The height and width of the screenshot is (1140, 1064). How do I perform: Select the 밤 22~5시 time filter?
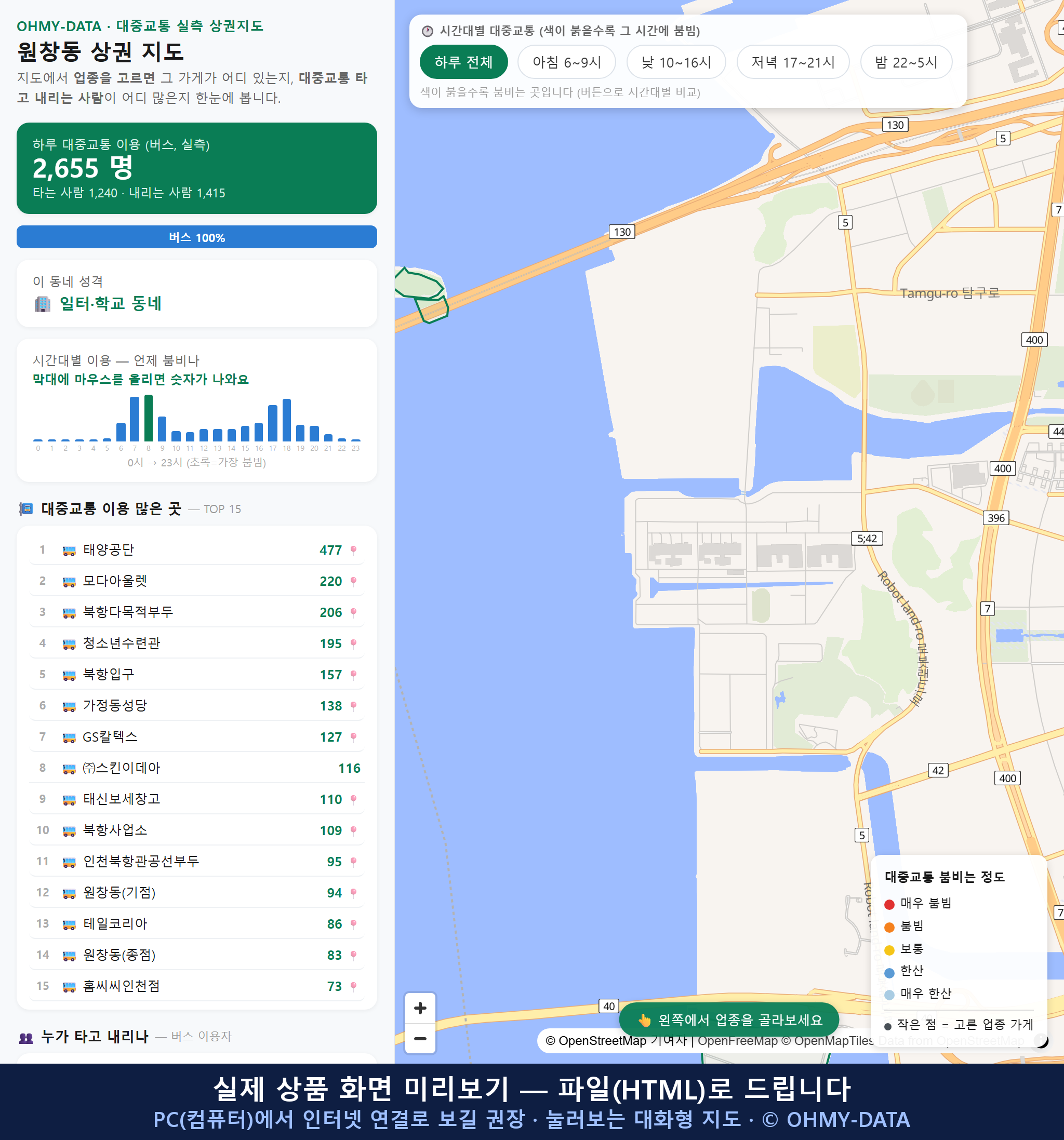(x=906, y=62)
